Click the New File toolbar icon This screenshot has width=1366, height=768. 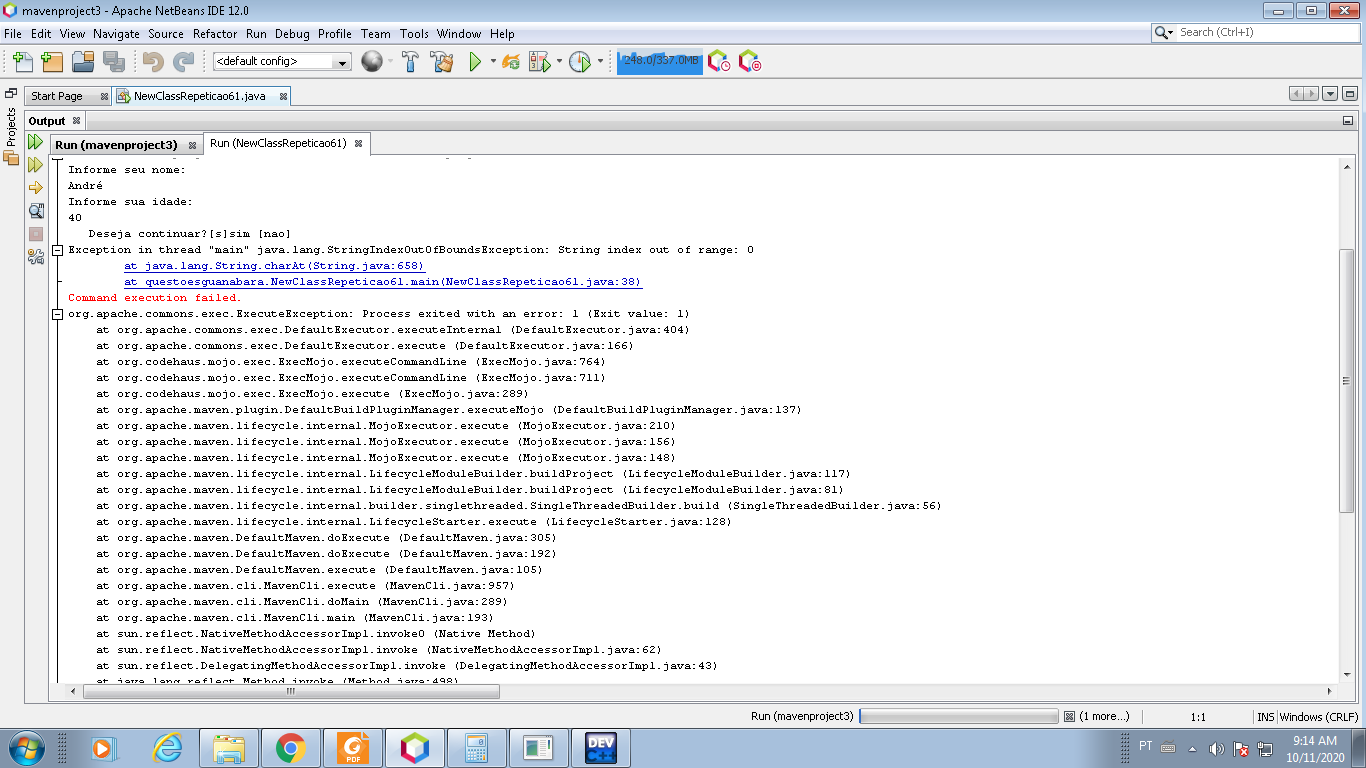point(23,62)
